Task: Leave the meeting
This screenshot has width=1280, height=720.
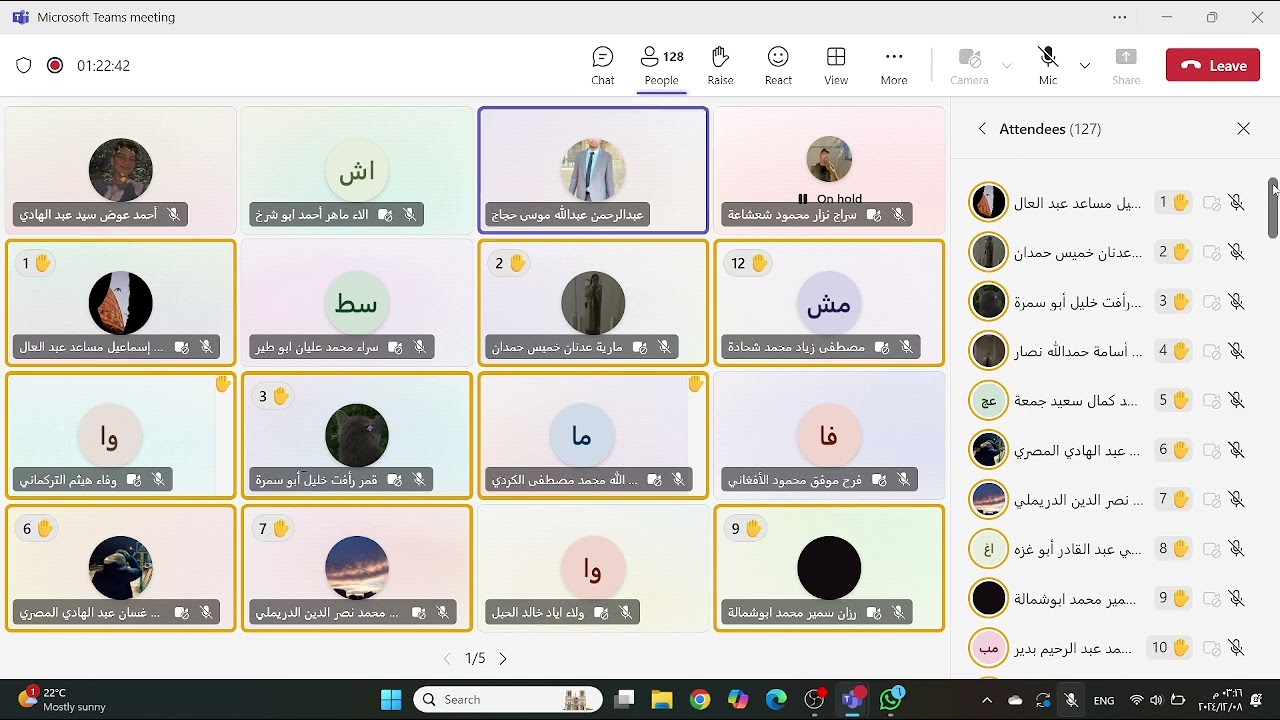Action: 1213,65
